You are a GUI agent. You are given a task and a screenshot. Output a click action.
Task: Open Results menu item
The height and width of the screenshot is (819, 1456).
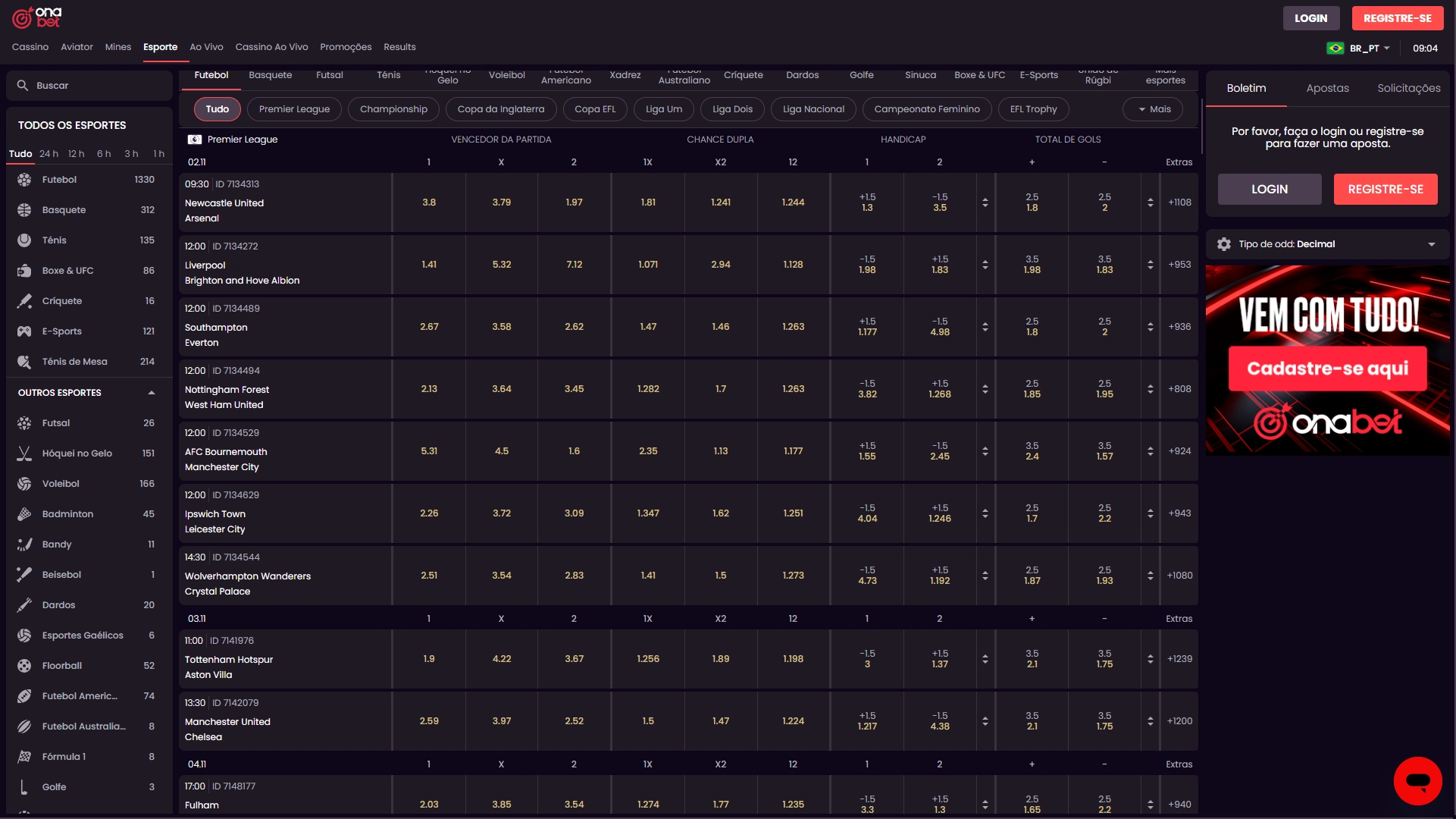coord(399,47)
